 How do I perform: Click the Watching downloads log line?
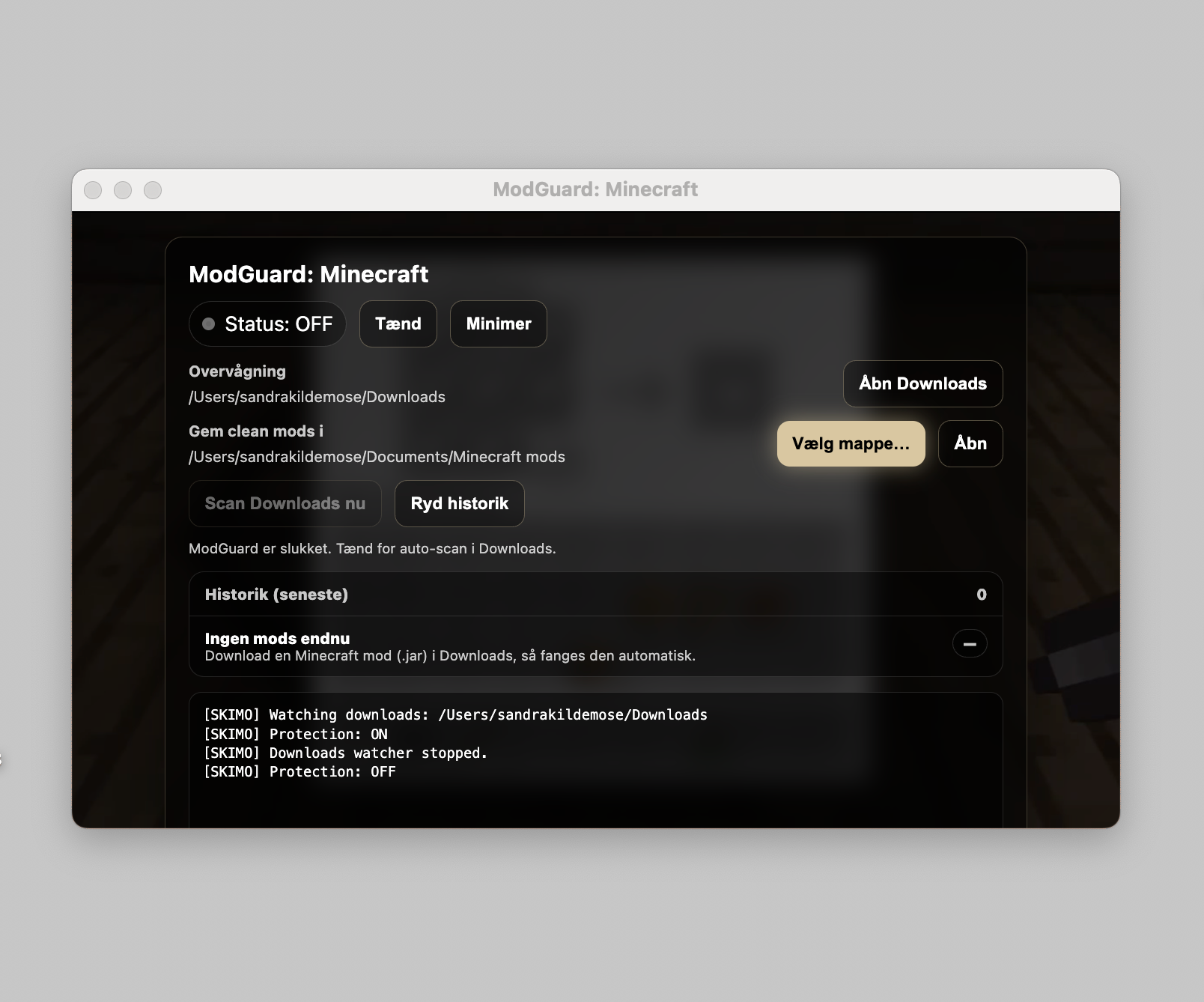pyautogui.click(x=455, y=714)
